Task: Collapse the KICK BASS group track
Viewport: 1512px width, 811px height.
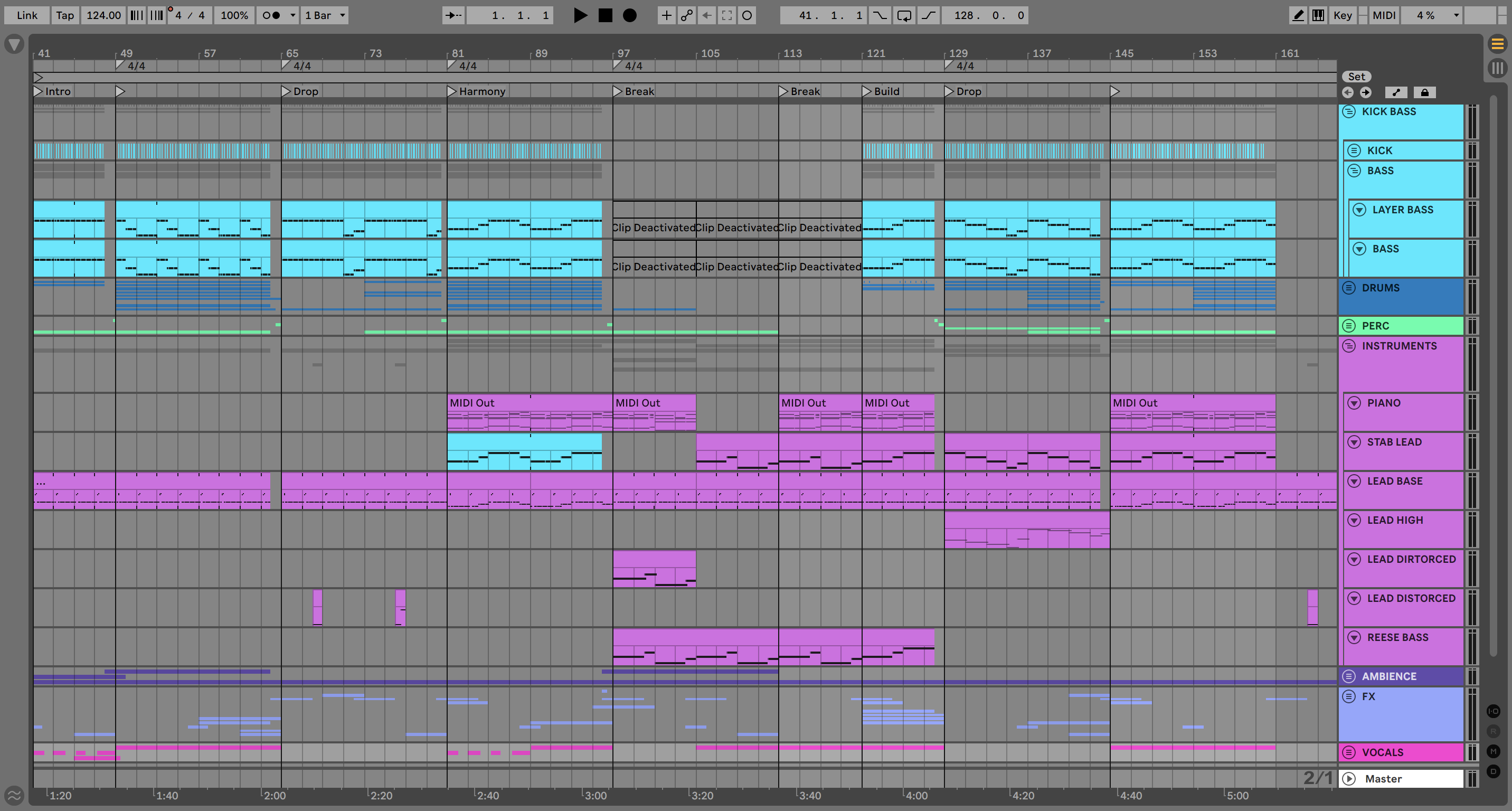Action: (1349, 111)
